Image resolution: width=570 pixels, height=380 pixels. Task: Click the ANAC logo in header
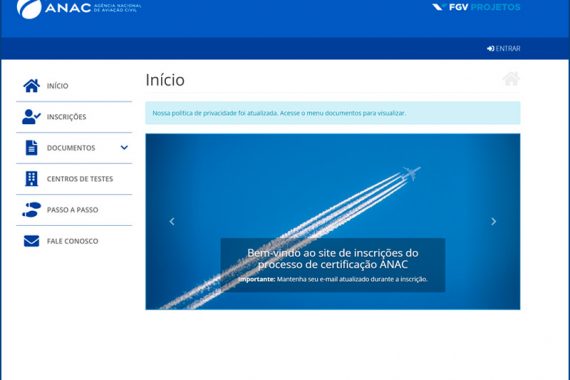[x=79, y=8]
